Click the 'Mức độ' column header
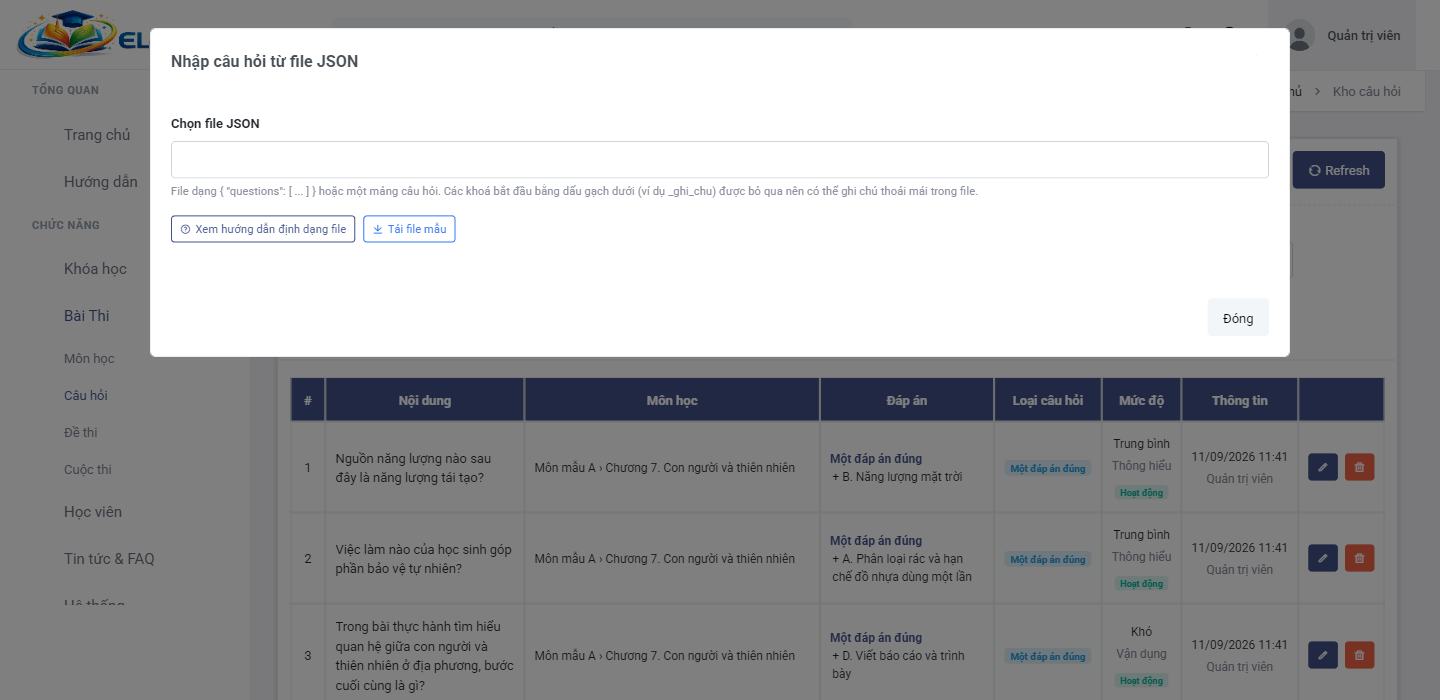The height and width of the screenshot is (700, 1440). (1141, 400)
